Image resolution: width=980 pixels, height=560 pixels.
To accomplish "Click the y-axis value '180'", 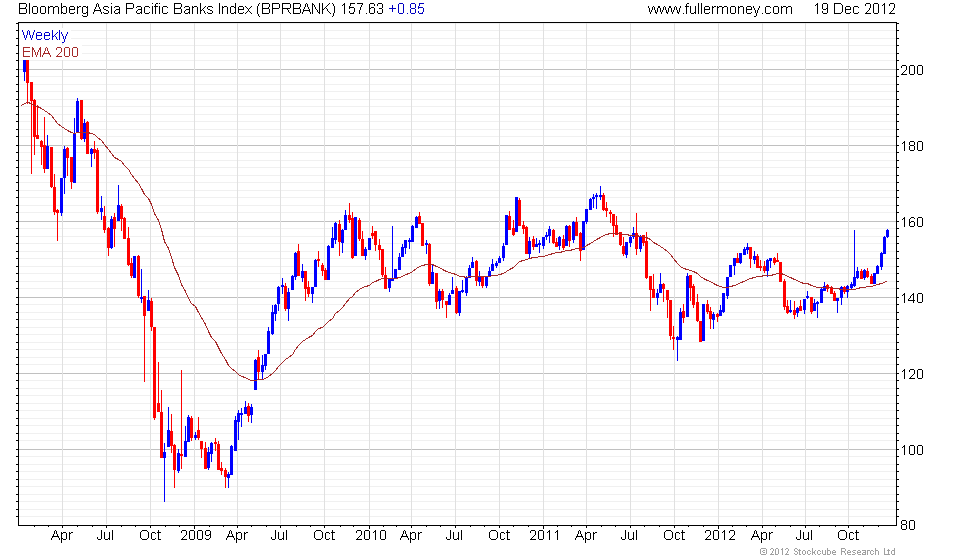I will (911, 146).
